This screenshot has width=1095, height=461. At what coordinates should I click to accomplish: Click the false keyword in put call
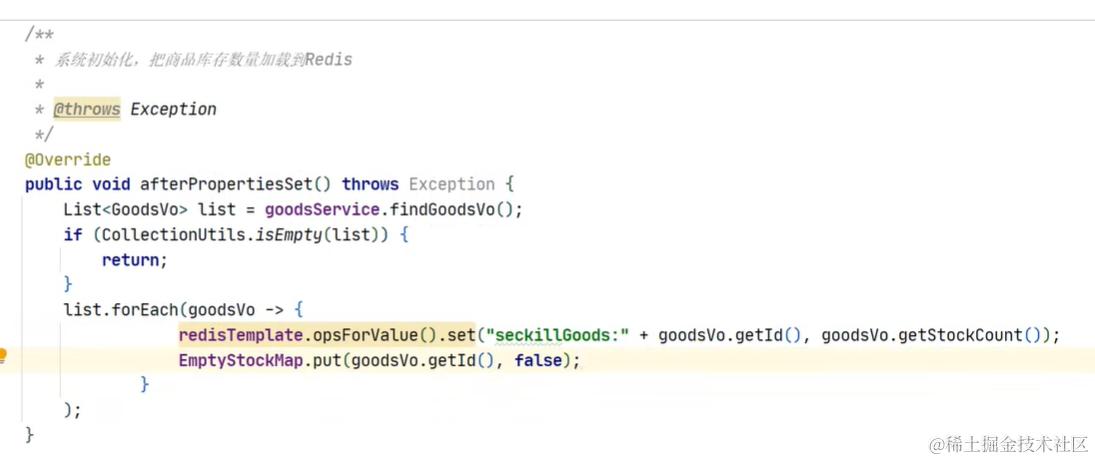coord(538,361)
